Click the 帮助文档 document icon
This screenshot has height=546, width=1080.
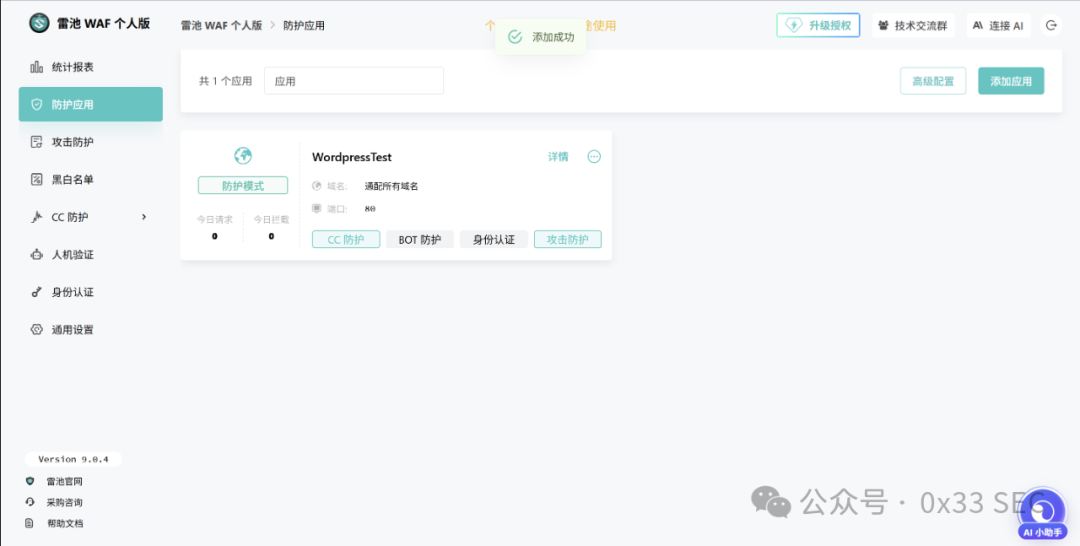(x=30, y=523)
